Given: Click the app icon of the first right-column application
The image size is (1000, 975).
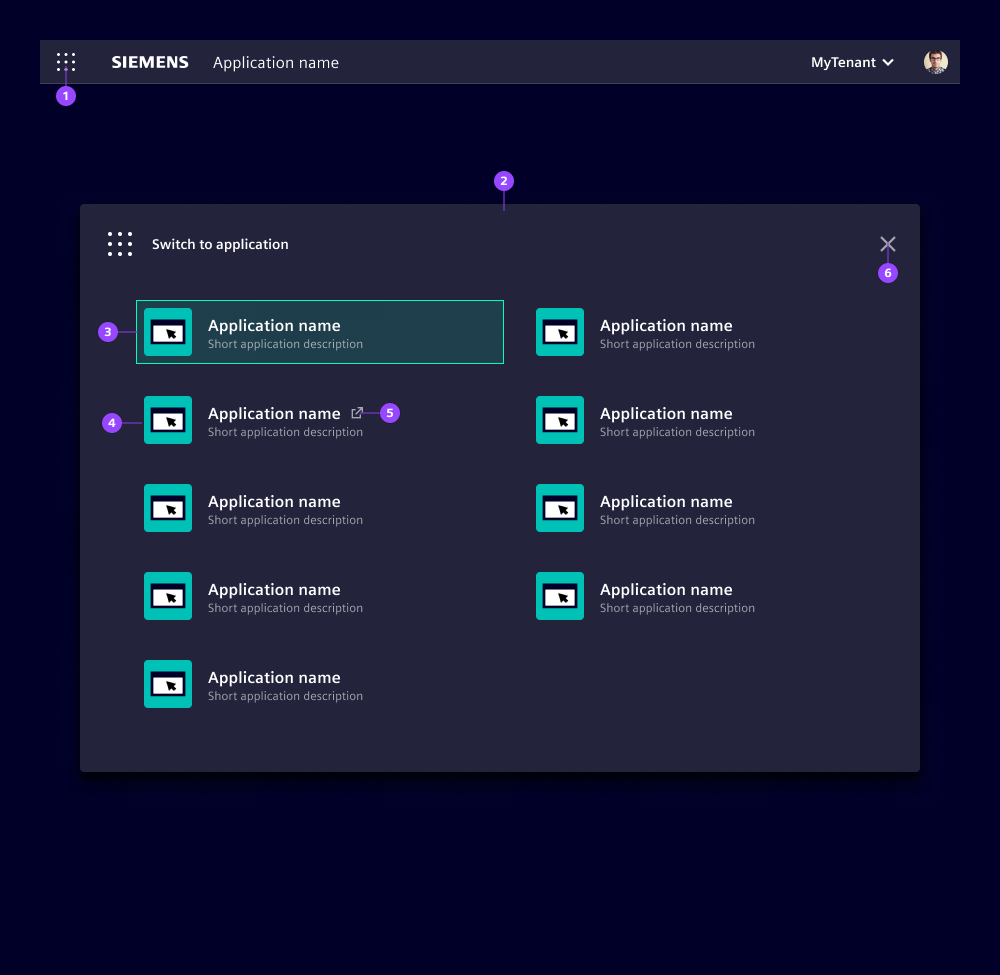Looking at the screenshot, I should [560, 332].
